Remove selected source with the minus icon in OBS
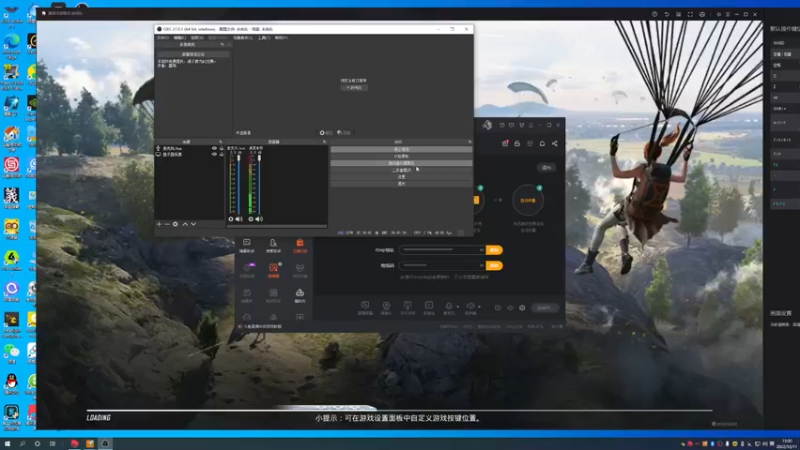 pyautogui.click(x=167, y=224)
